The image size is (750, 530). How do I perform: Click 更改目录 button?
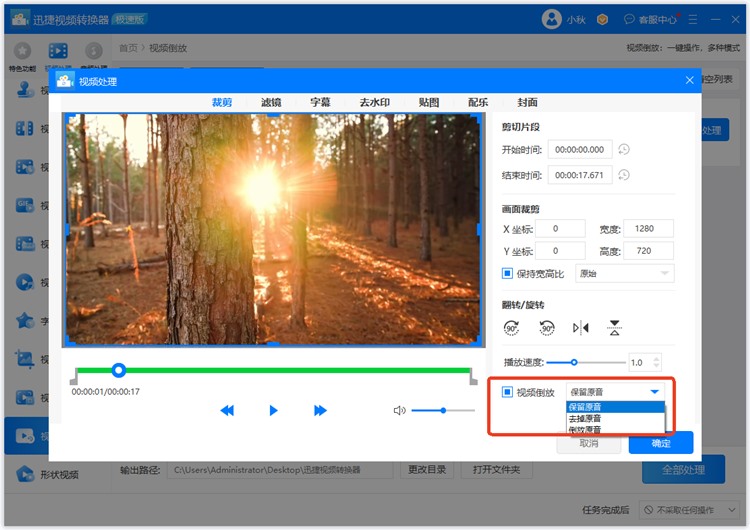[x=427, y=470]
